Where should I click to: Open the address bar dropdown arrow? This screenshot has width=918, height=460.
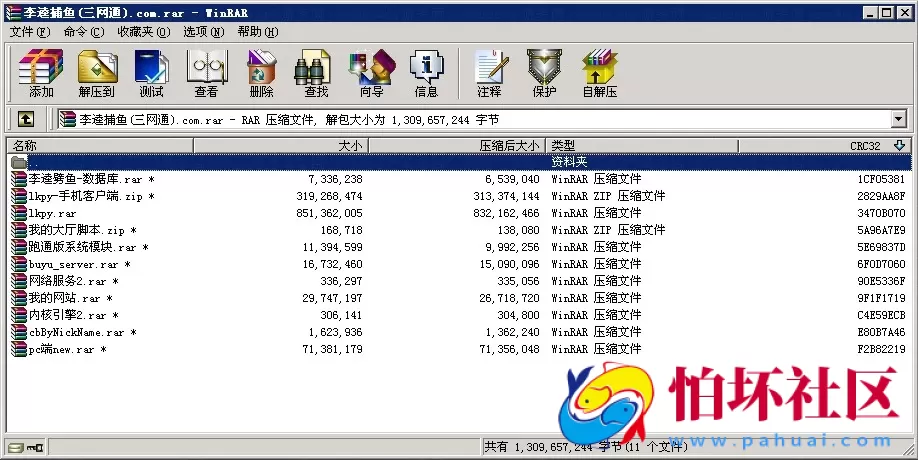point(899,119)
